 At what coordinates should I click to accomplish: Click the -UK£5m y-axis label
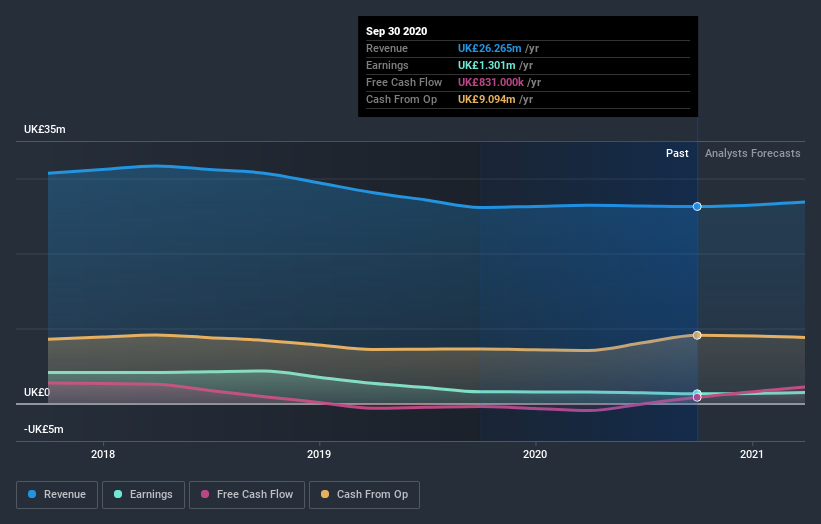click(43, 429)
